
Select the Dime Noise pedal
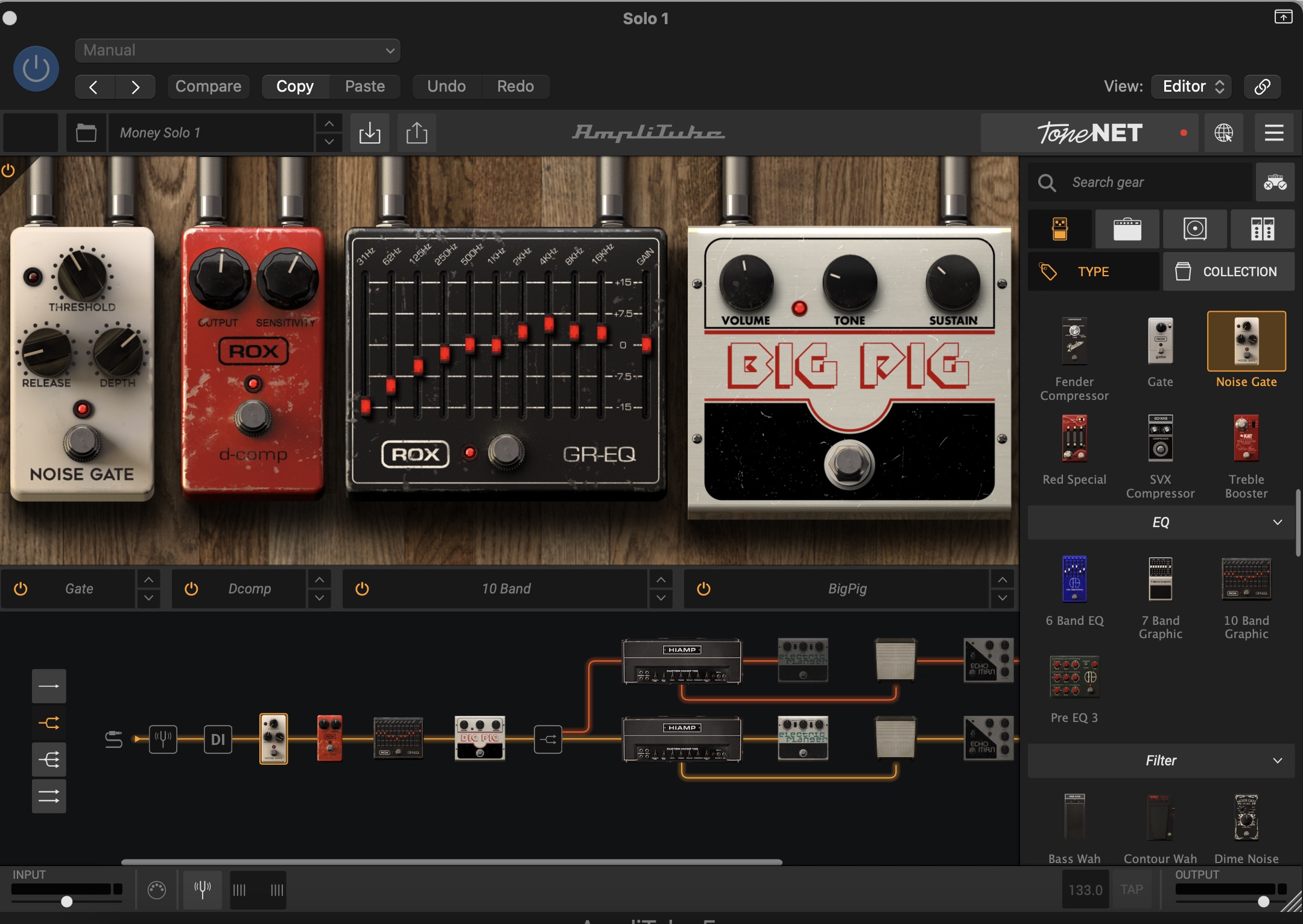point(1246,828)
